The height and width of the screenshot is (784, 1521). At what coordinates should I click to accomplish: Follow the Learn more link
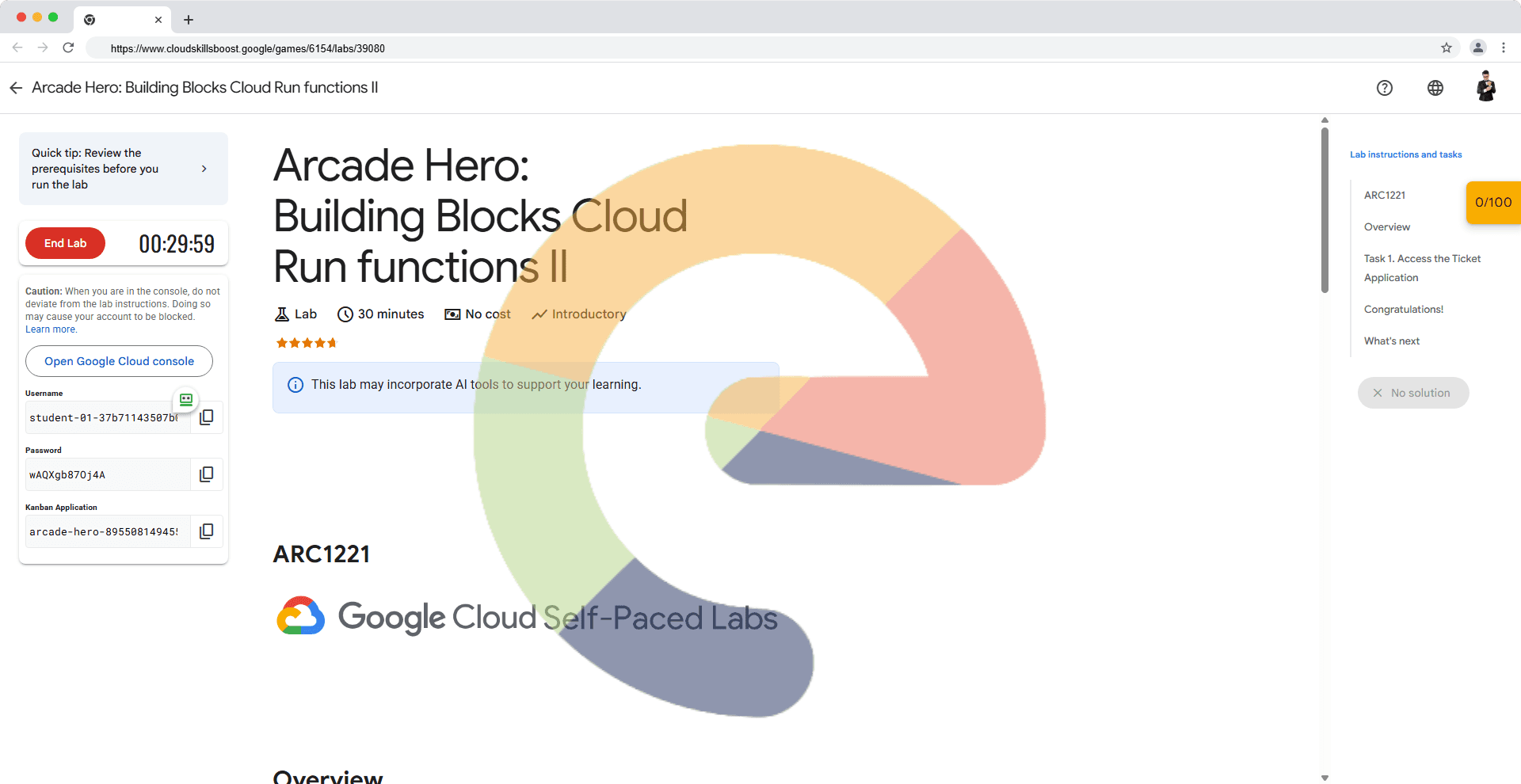pos(51,329)
